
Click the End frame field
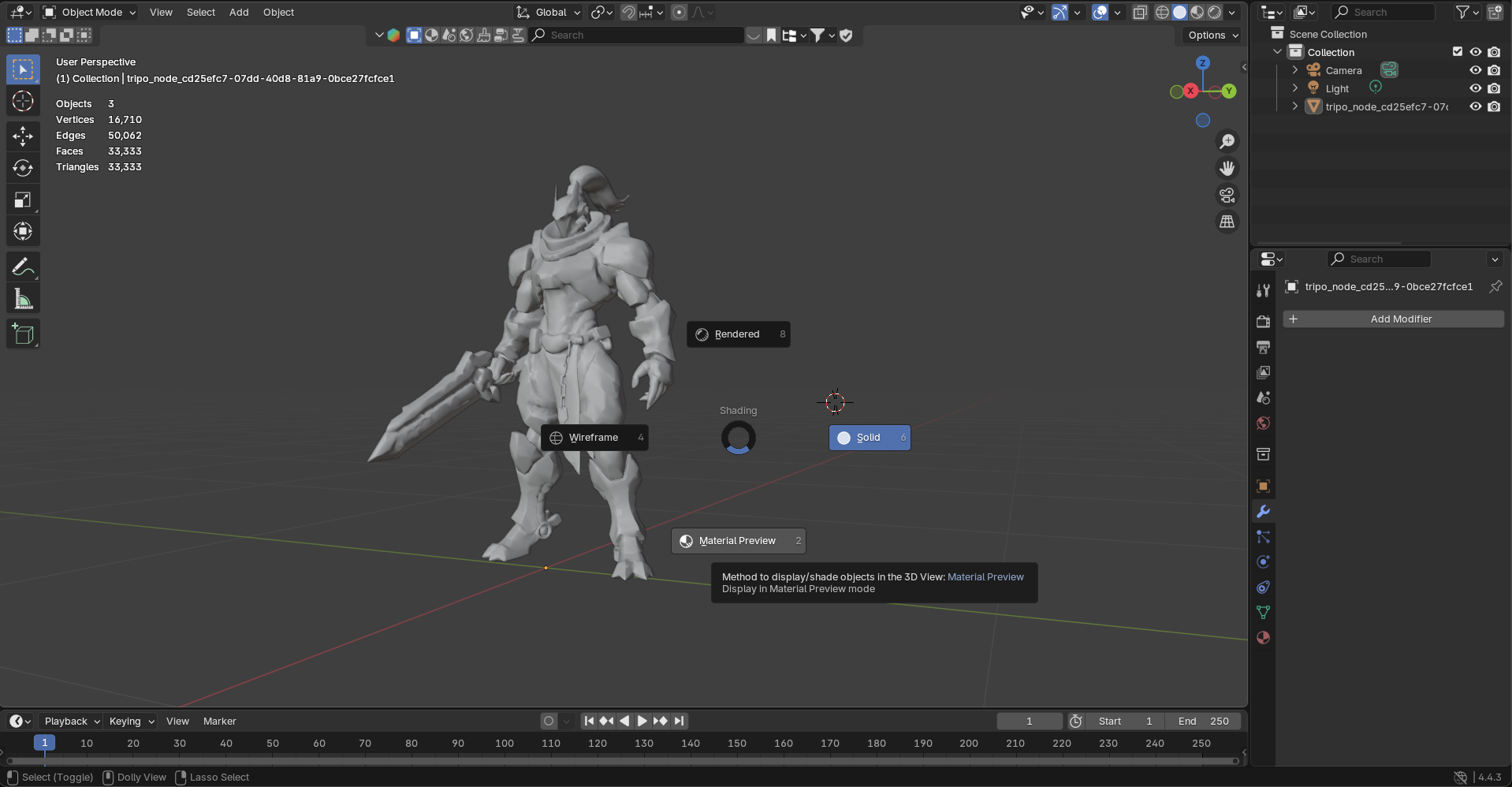click(x=1203, y=722)
